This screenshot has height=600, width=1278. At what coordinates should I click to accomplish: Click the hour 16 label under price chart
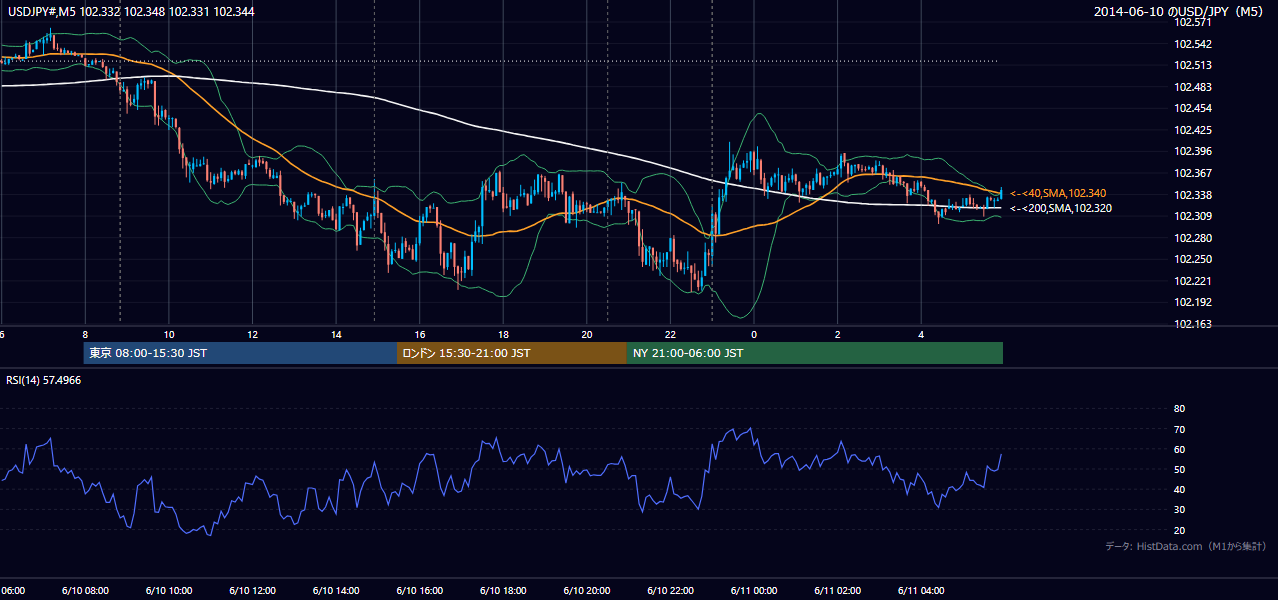click(420, 335)
